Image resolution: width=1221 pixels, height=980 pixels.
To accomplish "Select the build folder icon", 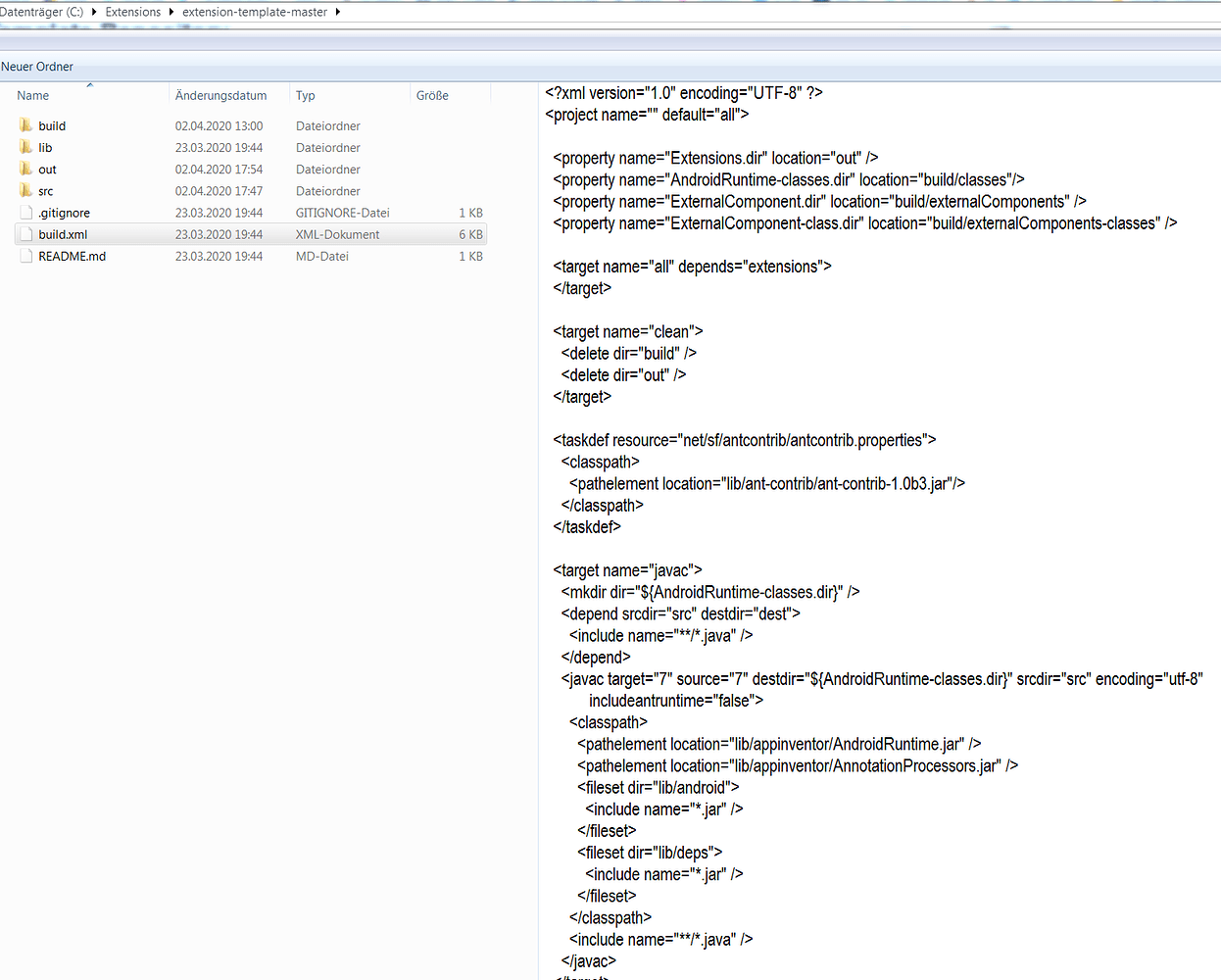I will (x=26, y=125).
